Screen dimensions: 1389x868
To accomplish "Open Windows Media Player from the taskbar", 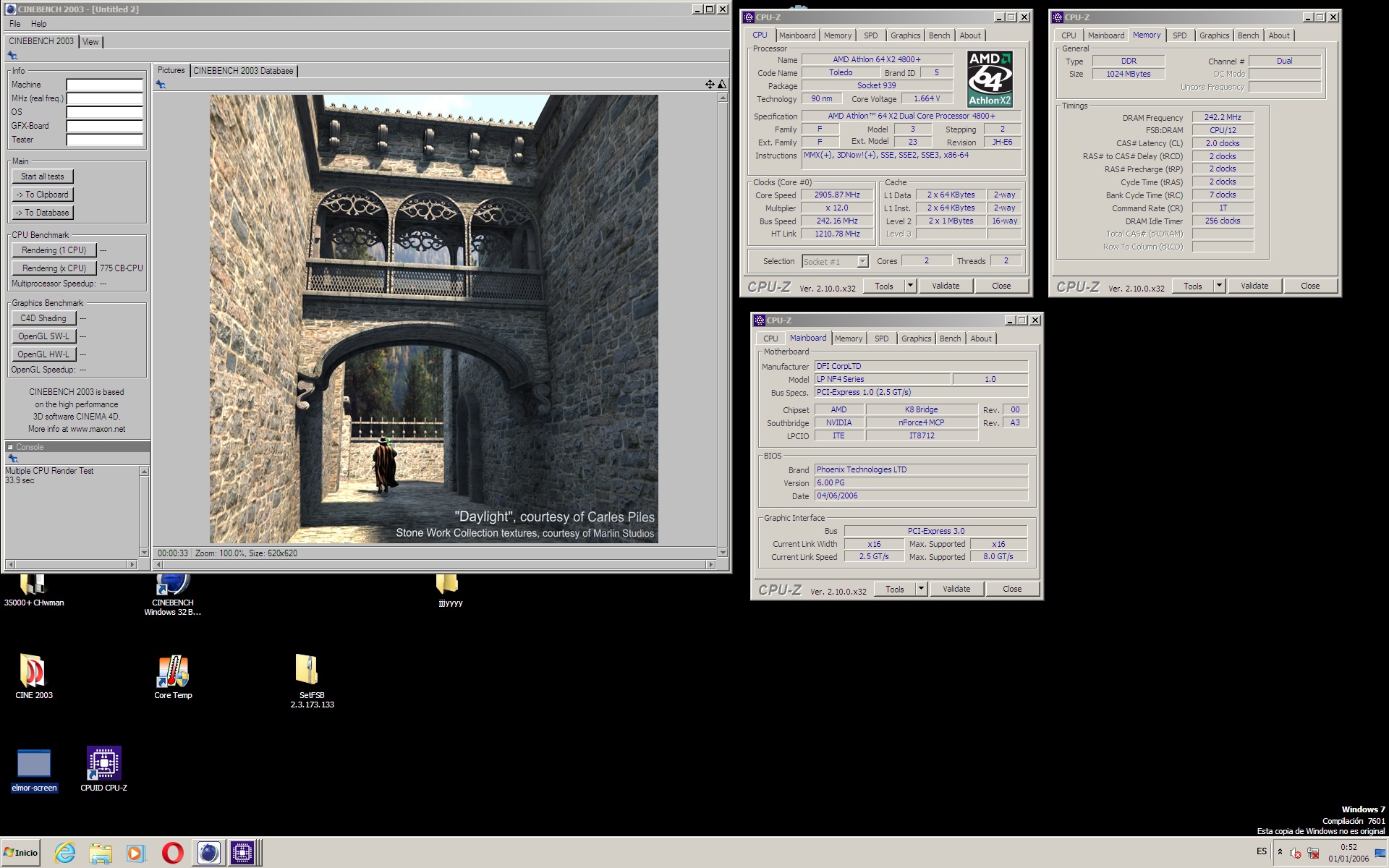I will click(135, 853).
